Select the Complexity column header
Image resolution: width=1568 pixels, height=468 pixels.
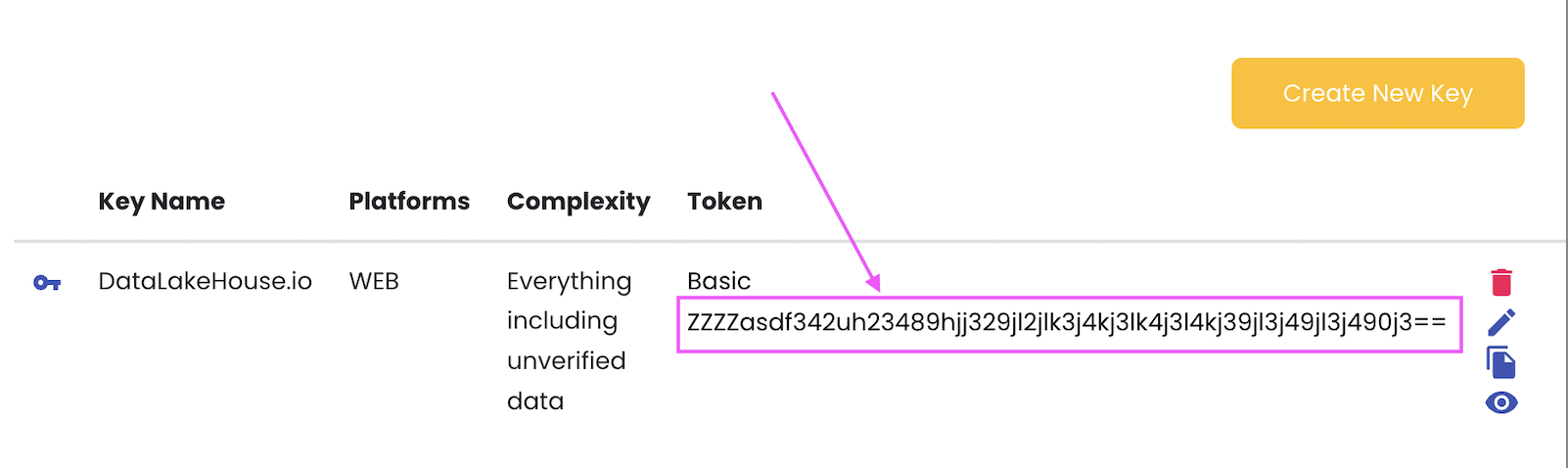(x=578, y=202)
